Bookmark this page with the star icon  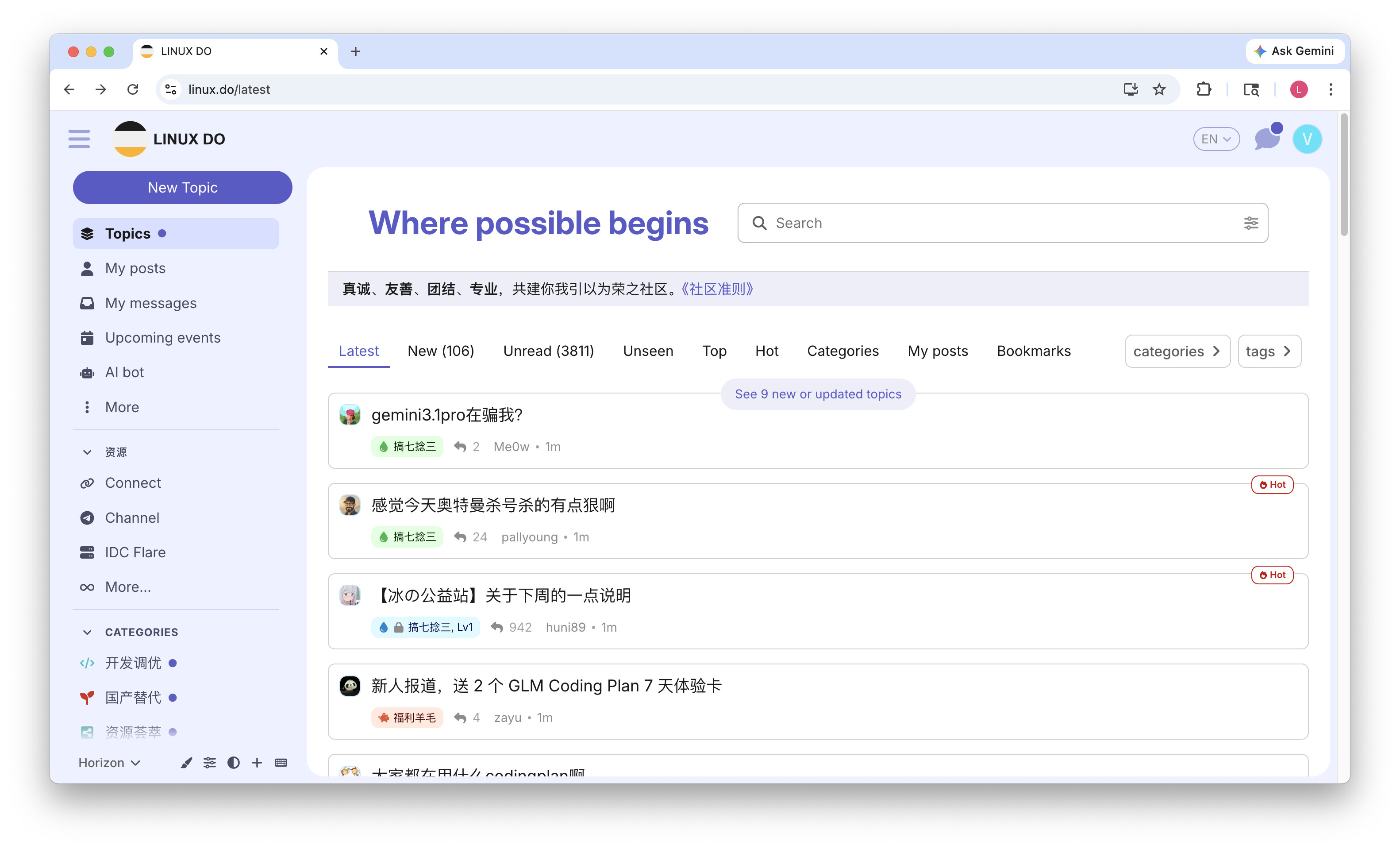point(1159,89)
